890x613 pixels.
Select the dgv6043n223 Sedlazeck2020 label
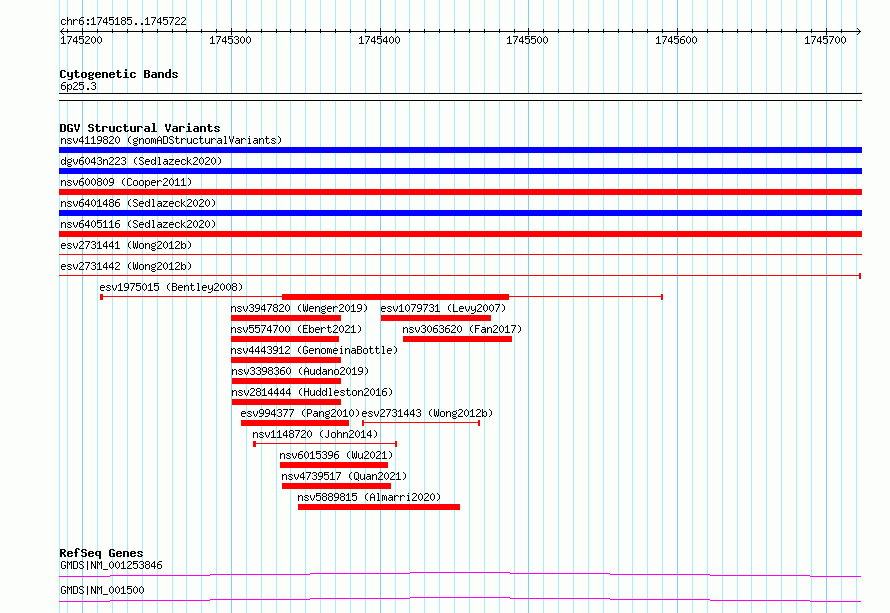(141, 161)
